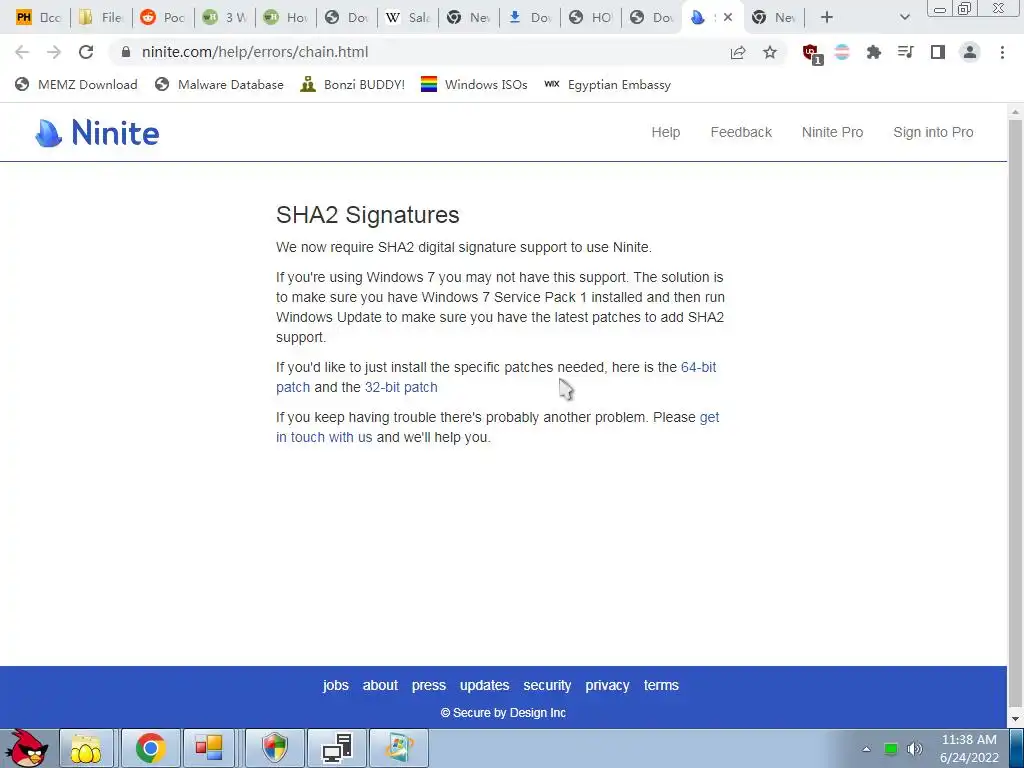Viewport: 1024px width, 768px height.
Task: Switch to the PH 'Dco' tab
Action: click(x=39, y=18)
